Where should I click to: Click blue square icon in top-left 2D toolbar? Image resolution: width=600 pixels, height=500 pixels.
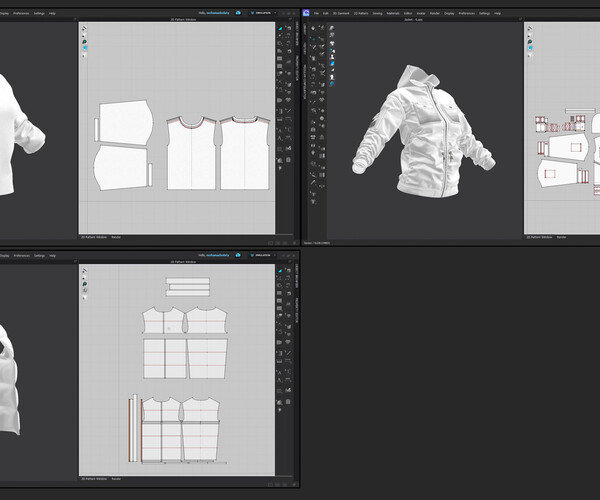[85, 48]
